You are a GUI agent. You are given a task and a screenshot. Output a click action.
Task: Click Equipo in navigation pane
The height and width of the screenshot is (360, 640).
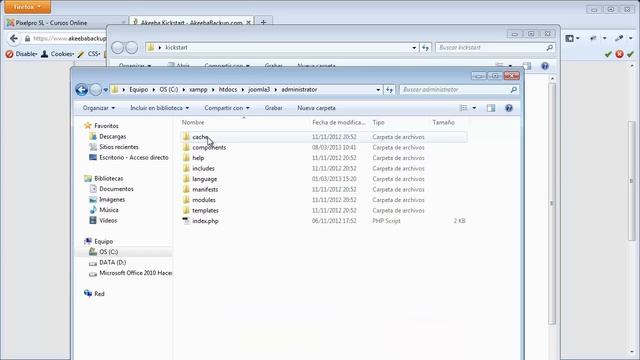[103, 242]
